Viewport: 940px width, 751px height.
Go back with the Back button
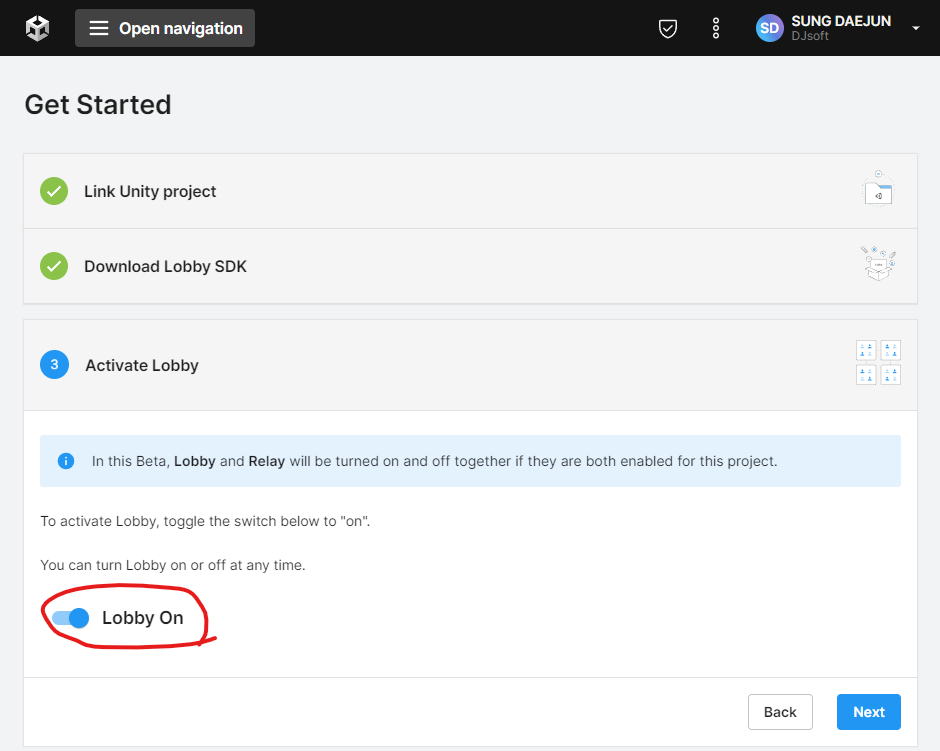pos(780,712)
